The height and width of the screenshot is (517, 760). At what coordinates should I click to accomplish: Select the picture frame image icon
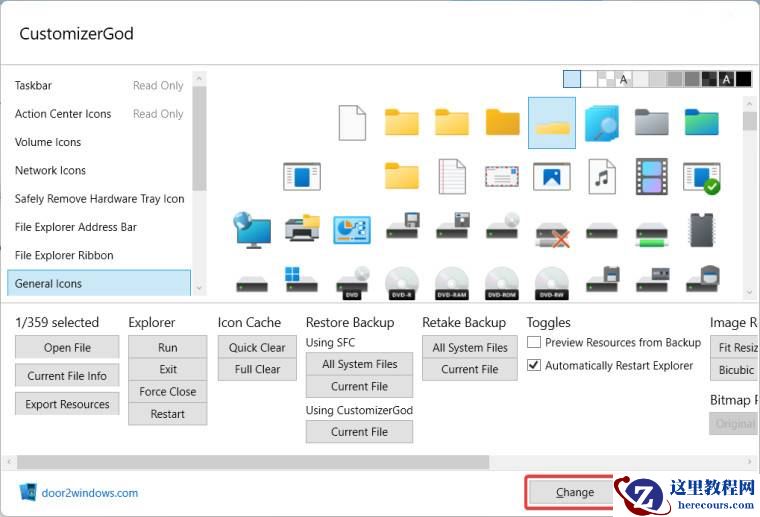coord(552,176)
